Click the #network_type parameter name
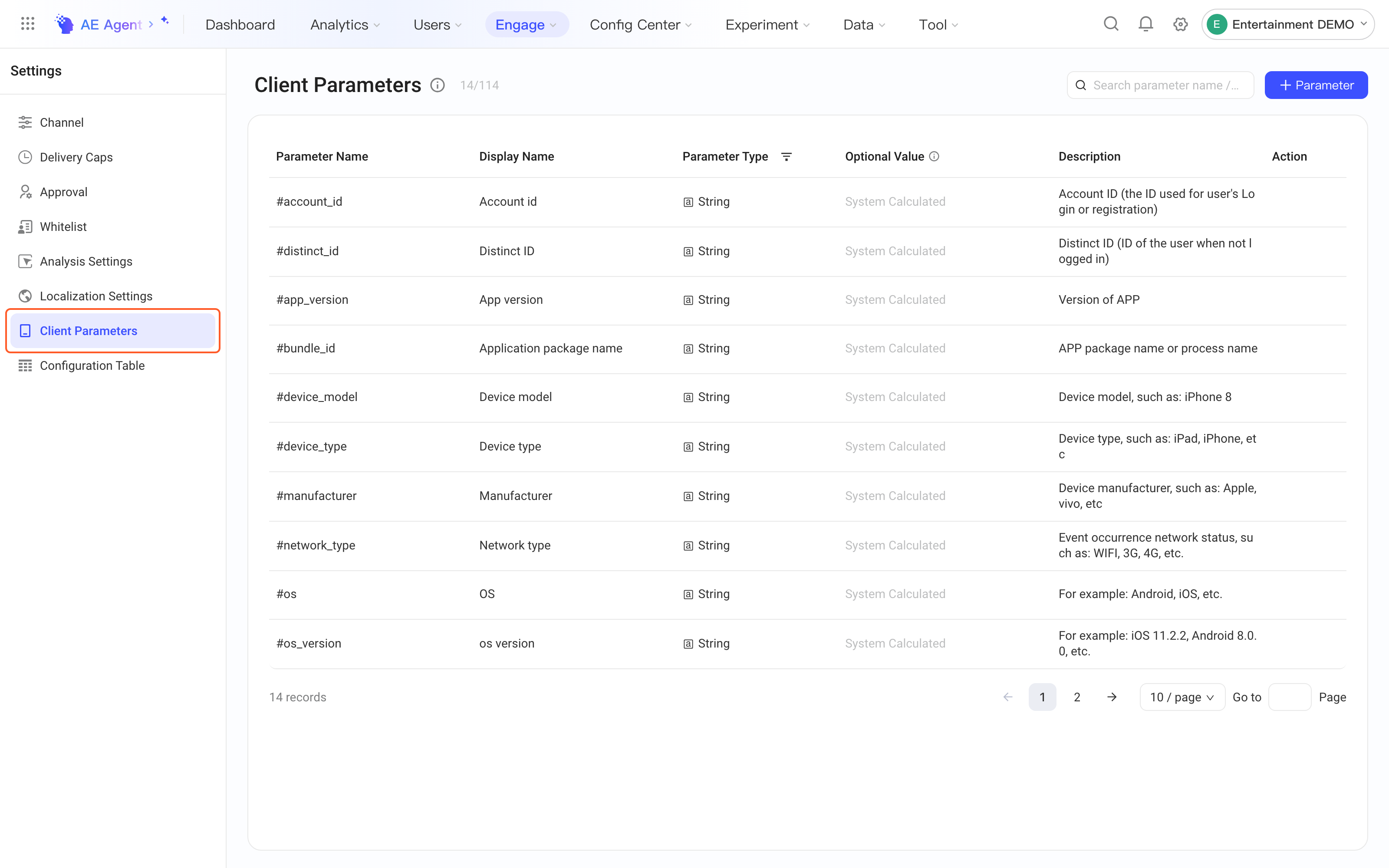Image resolution: width=1389 pixels, height=868 pixels. click(316, 546)
